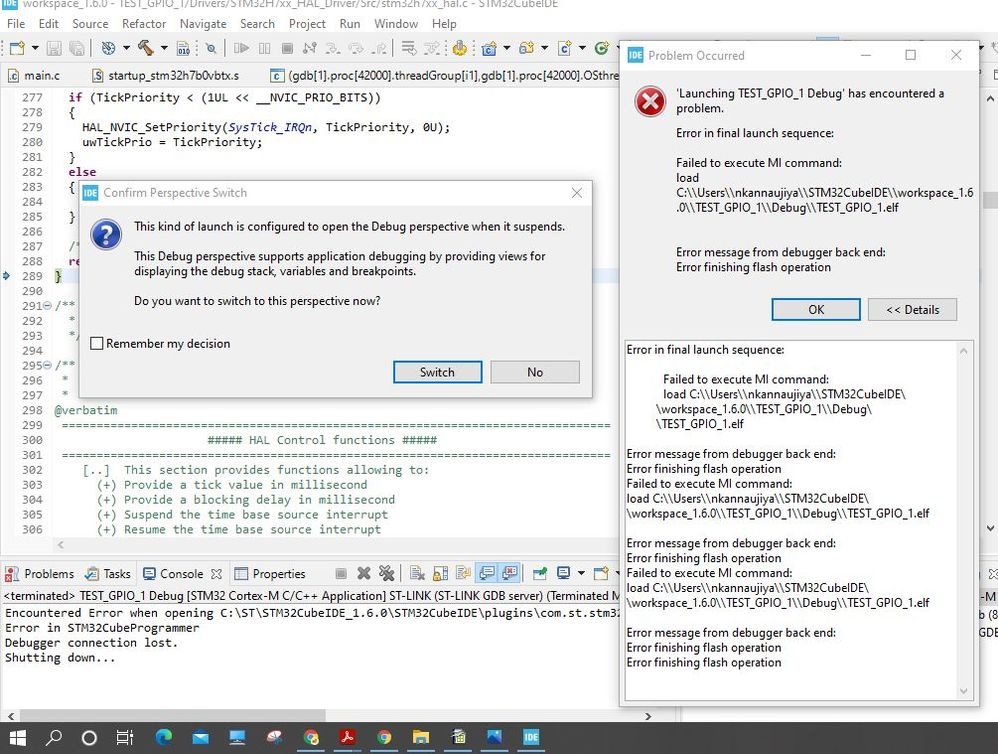
Task: Open the build configuration toolbar icon
Action: pos(108,48)
